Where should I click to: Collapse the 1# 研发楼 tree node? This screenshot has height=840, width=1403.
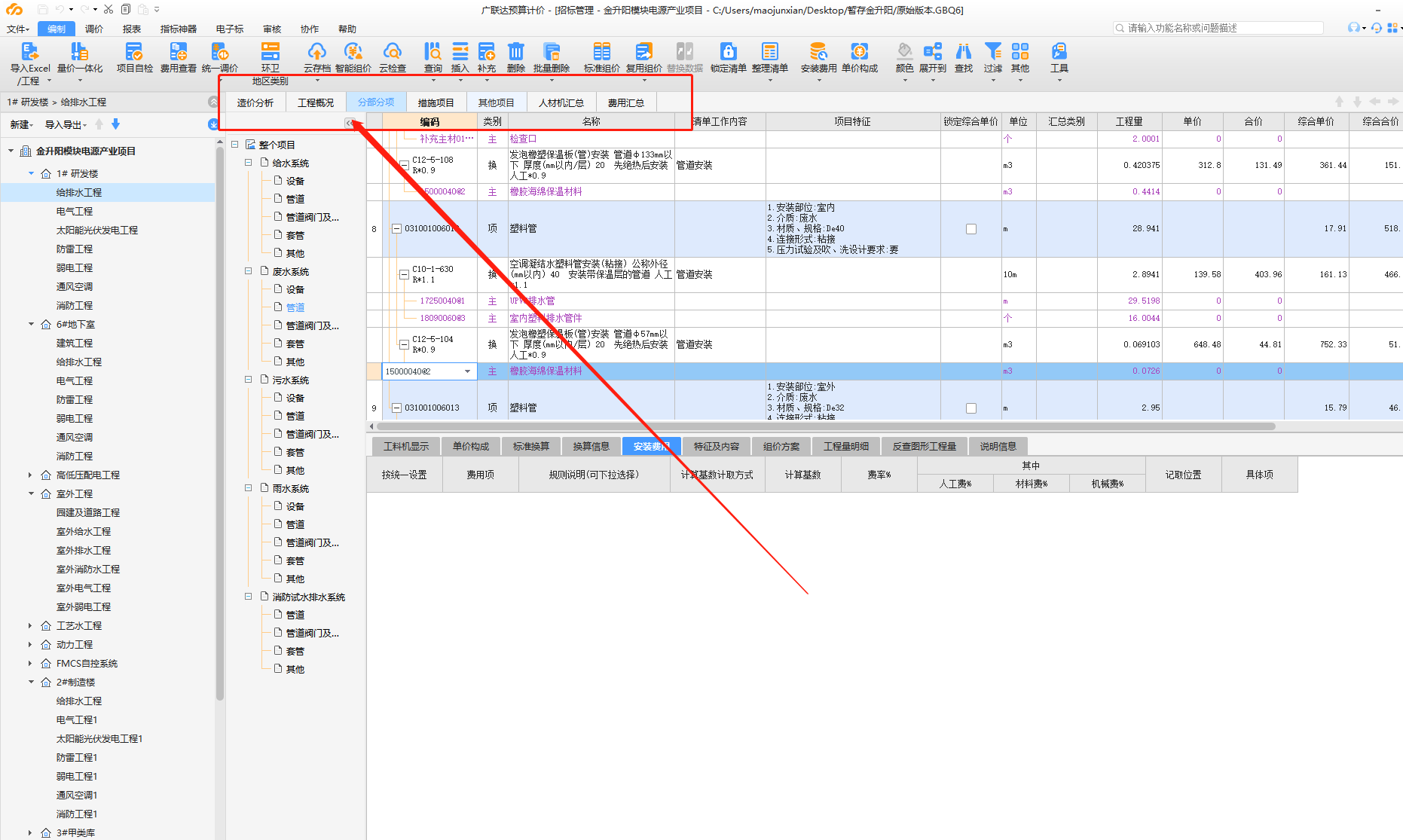pyautogui.click(x=32, y=173)
